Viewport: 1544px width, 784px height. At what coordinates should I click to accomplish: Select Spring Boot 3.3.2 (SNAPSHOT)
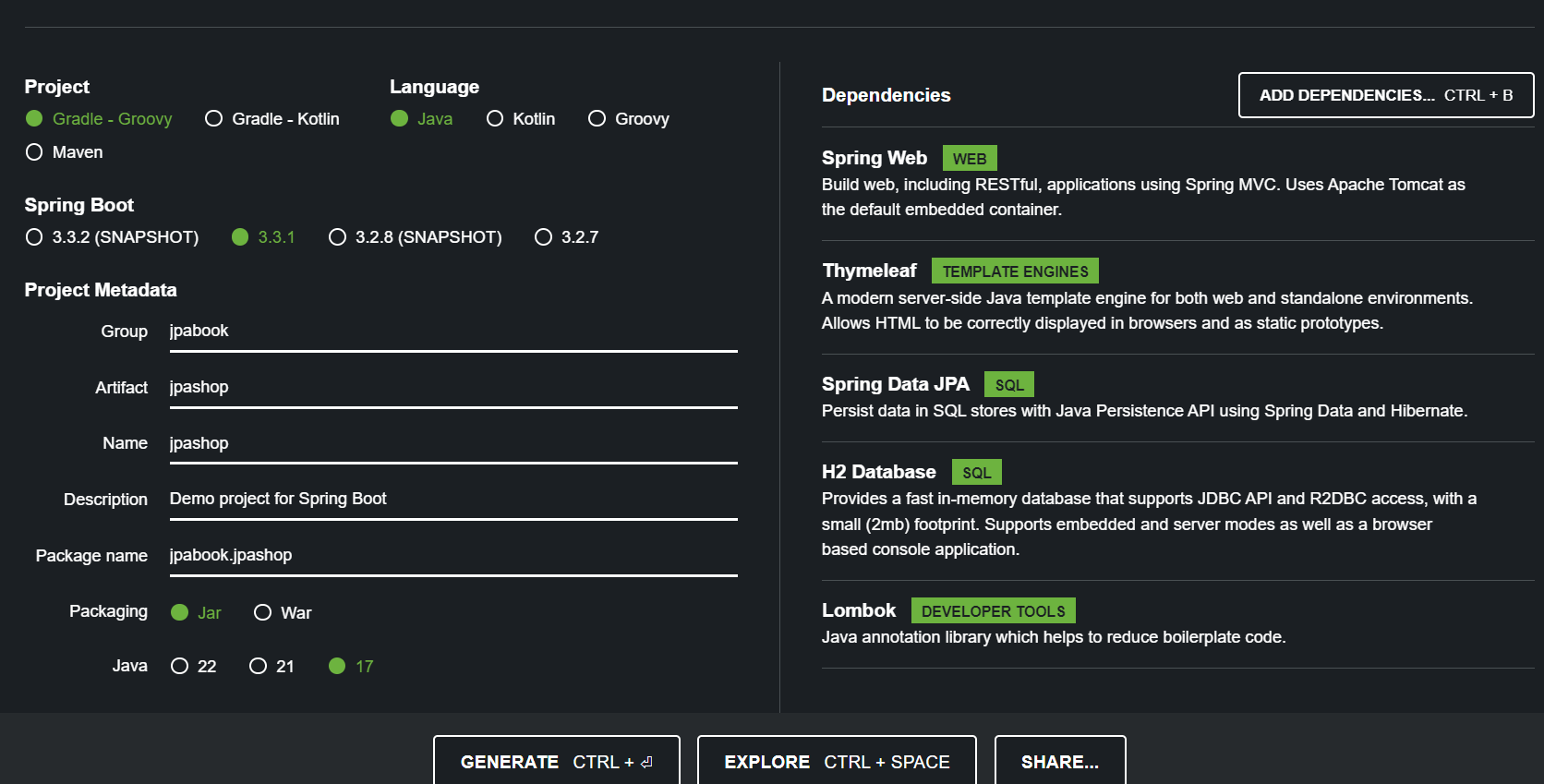click(x=112, y=237)
